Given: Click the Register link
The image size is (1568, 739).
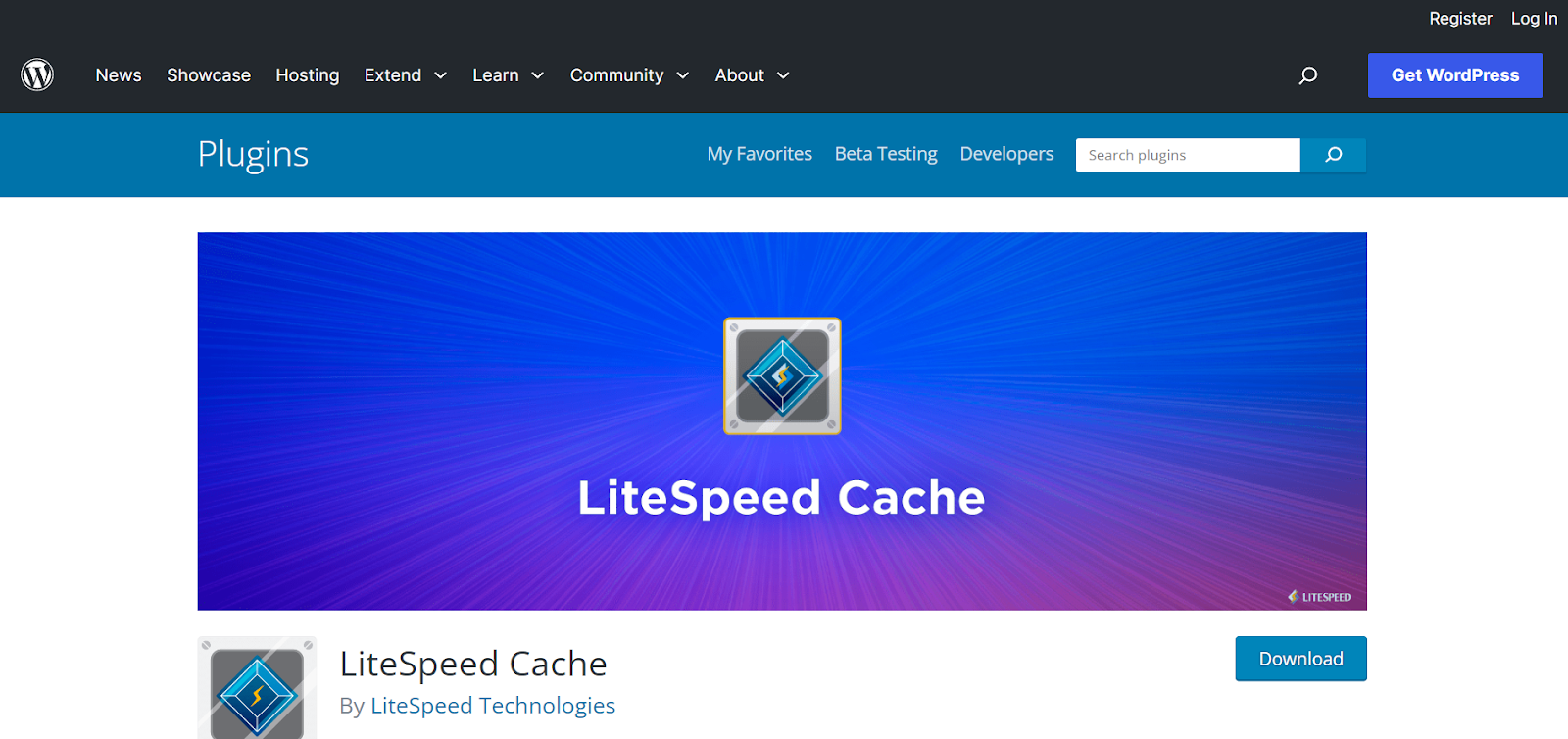Looking at the screenshot, I should point(1460,19).
